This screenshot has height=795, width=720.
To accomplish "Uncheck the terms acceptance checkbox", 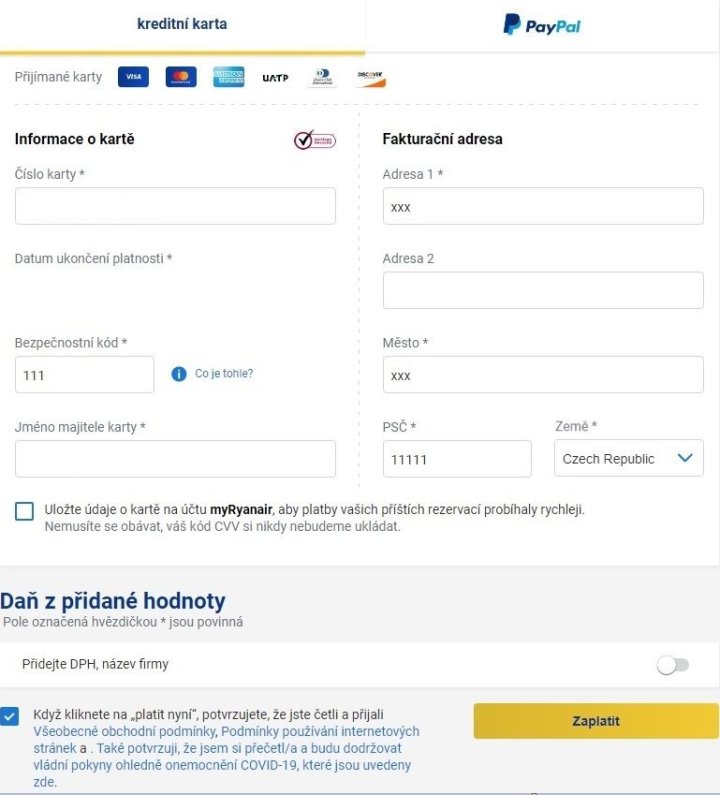I will click(x=10, y=716).
